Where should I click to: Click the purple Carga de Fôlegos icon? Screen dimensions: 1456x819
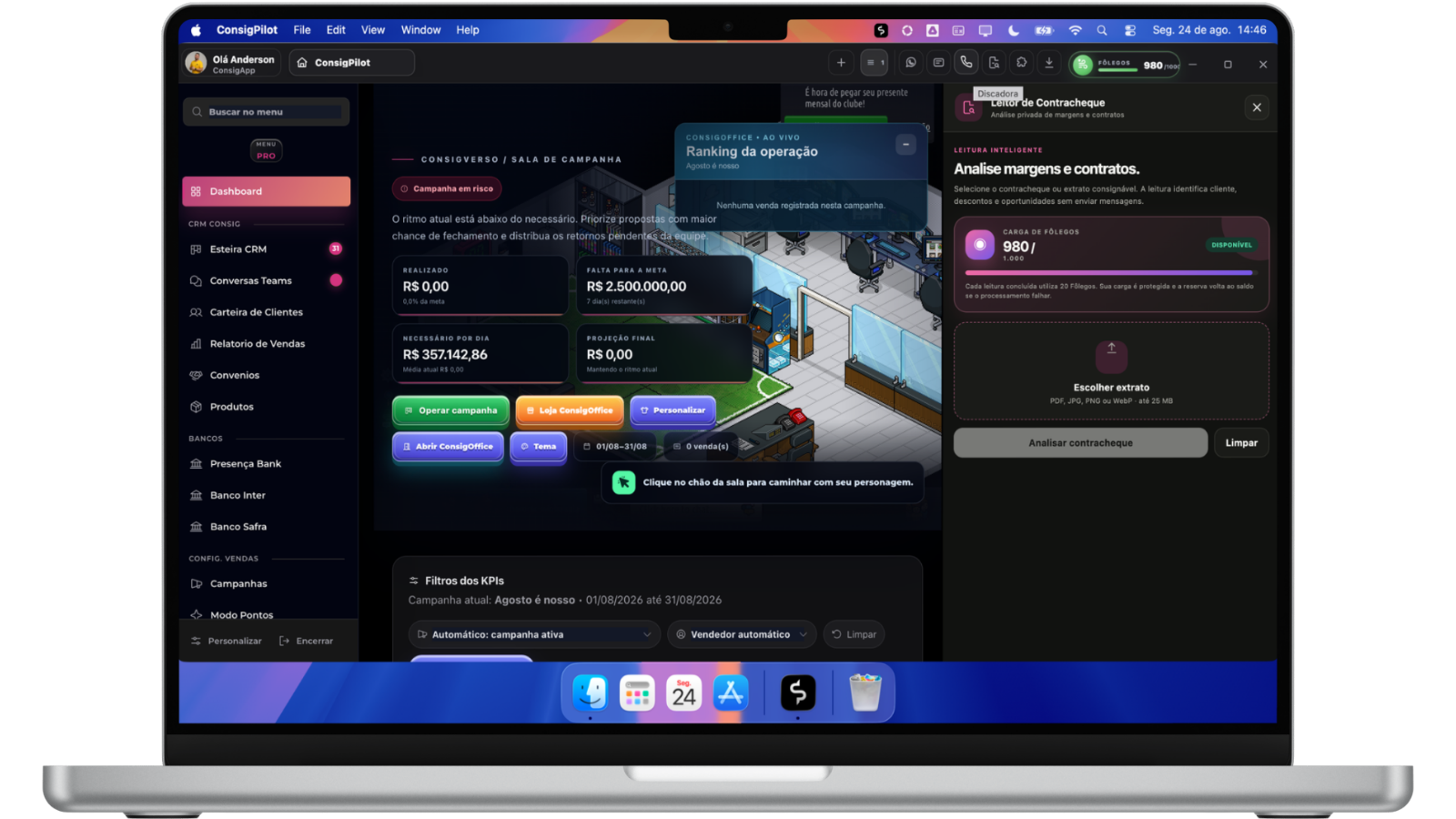980,245
